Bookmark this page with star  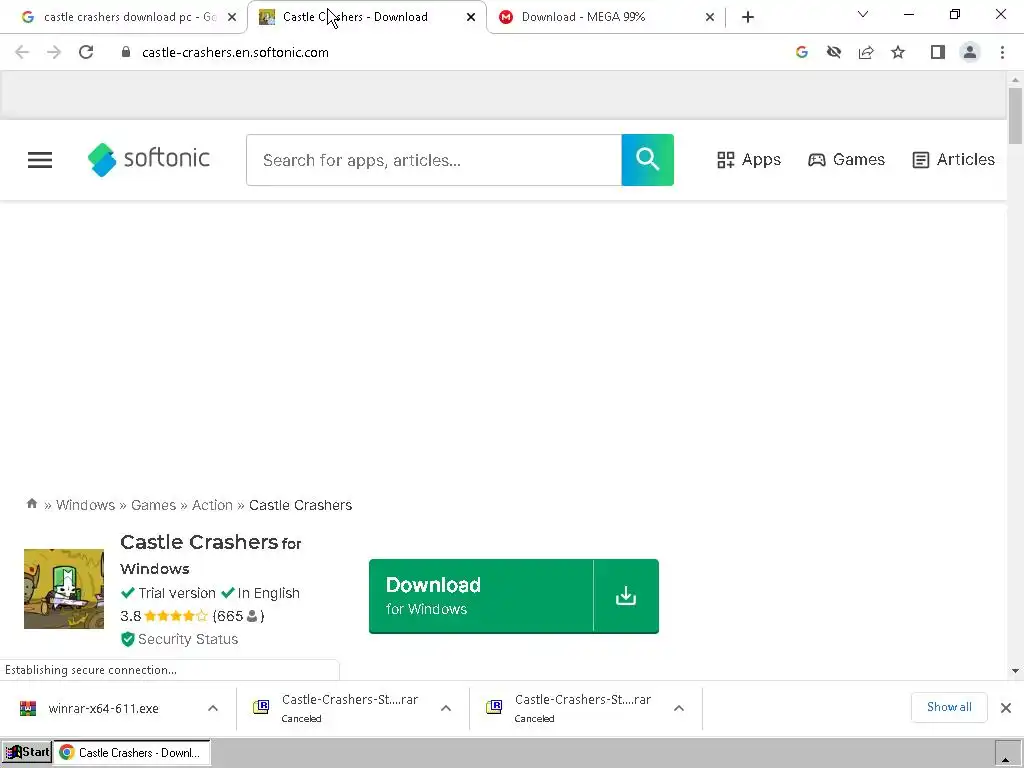[899, 52]
